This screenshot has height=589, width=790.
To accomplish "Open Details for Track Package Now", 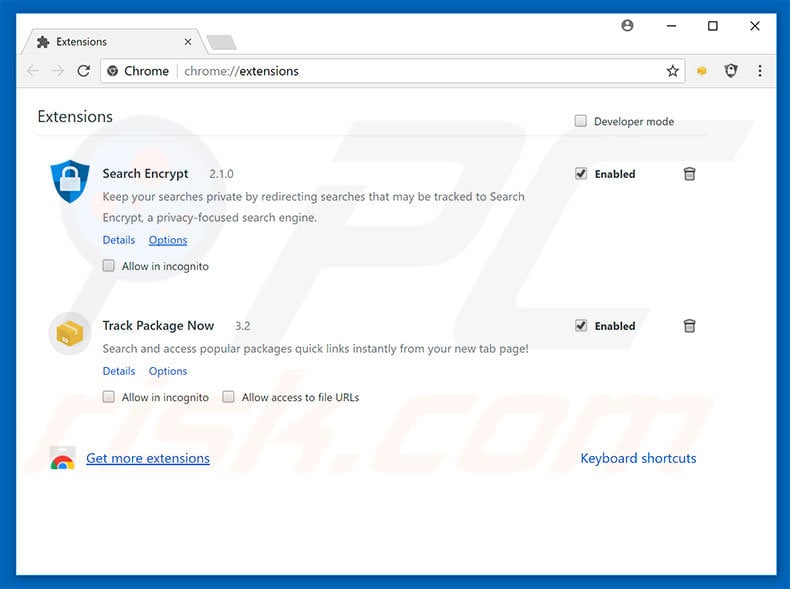I will 119,371.
